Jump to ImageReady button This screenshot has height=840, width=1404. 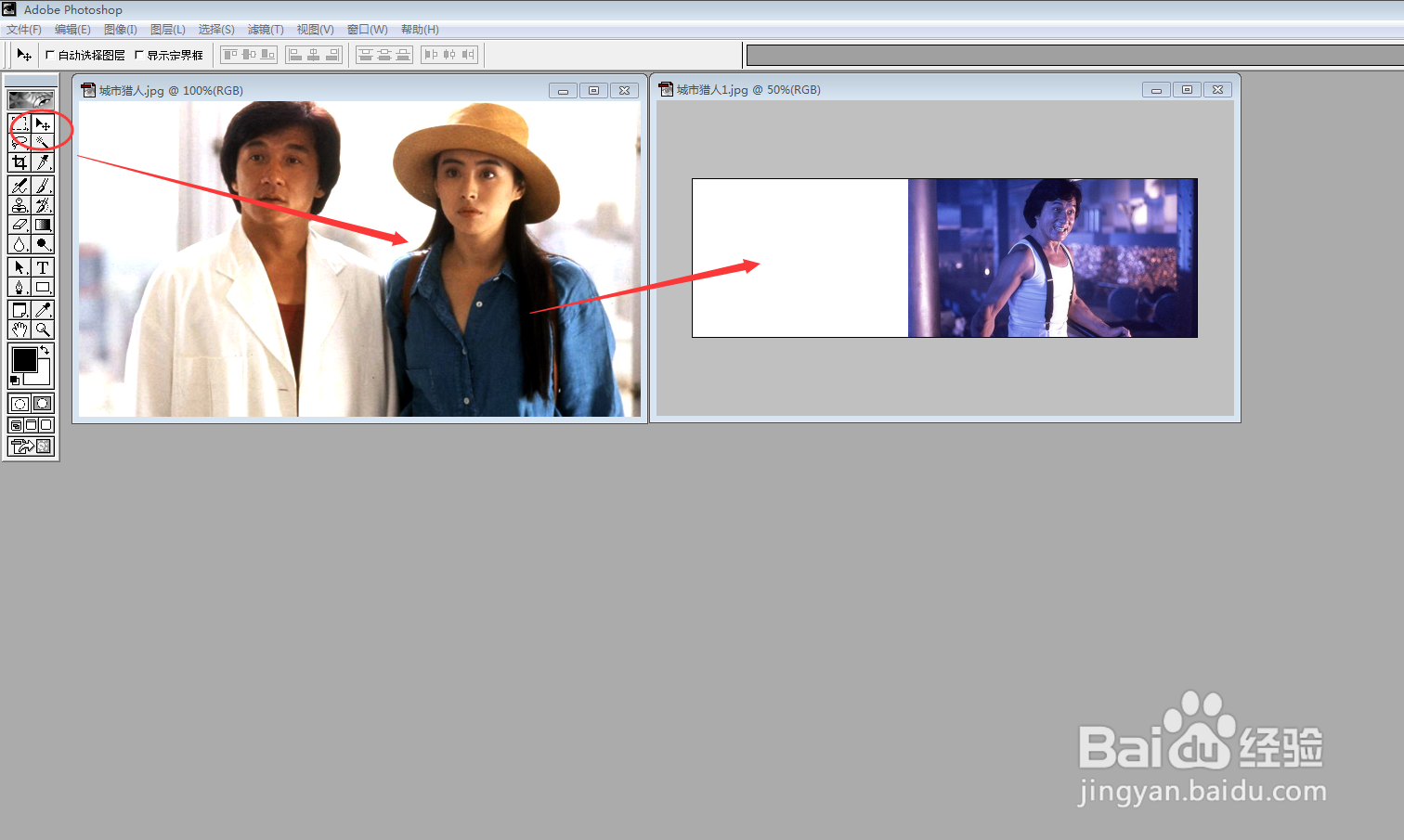[31, 446]
